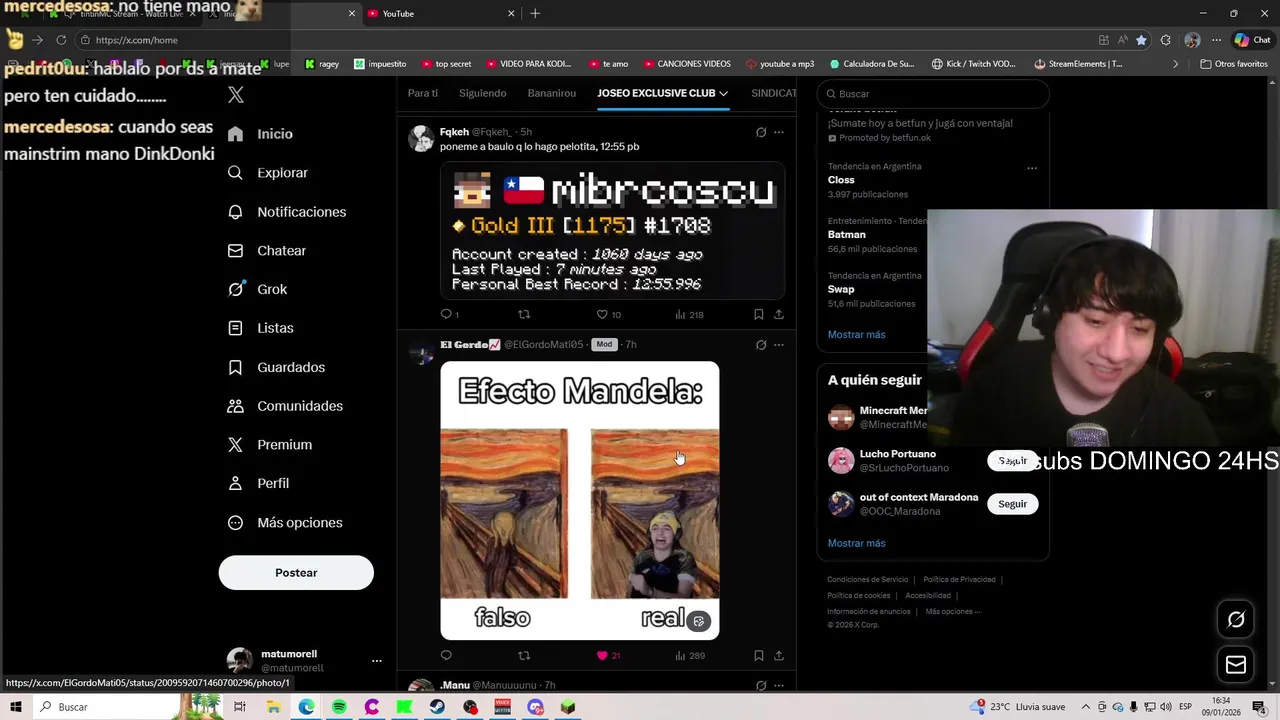1280x720 pixels.
Task: Click Mostrar más under A quién seguir
Action: 856,543
